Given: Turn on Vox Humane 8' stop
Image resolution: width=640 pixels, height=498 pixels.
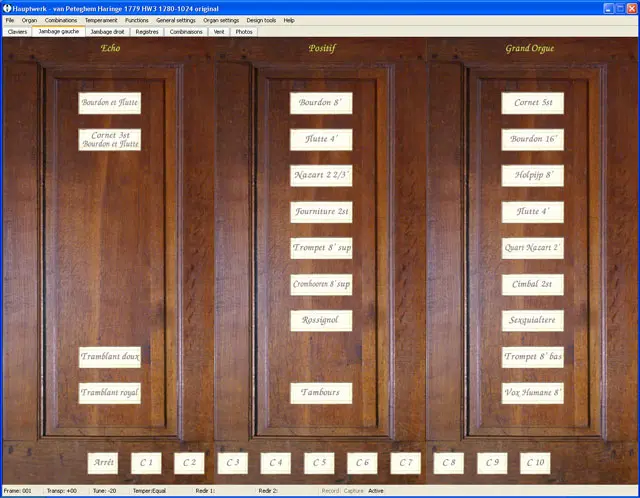Looking at the screenshot, I should (532, 393).
